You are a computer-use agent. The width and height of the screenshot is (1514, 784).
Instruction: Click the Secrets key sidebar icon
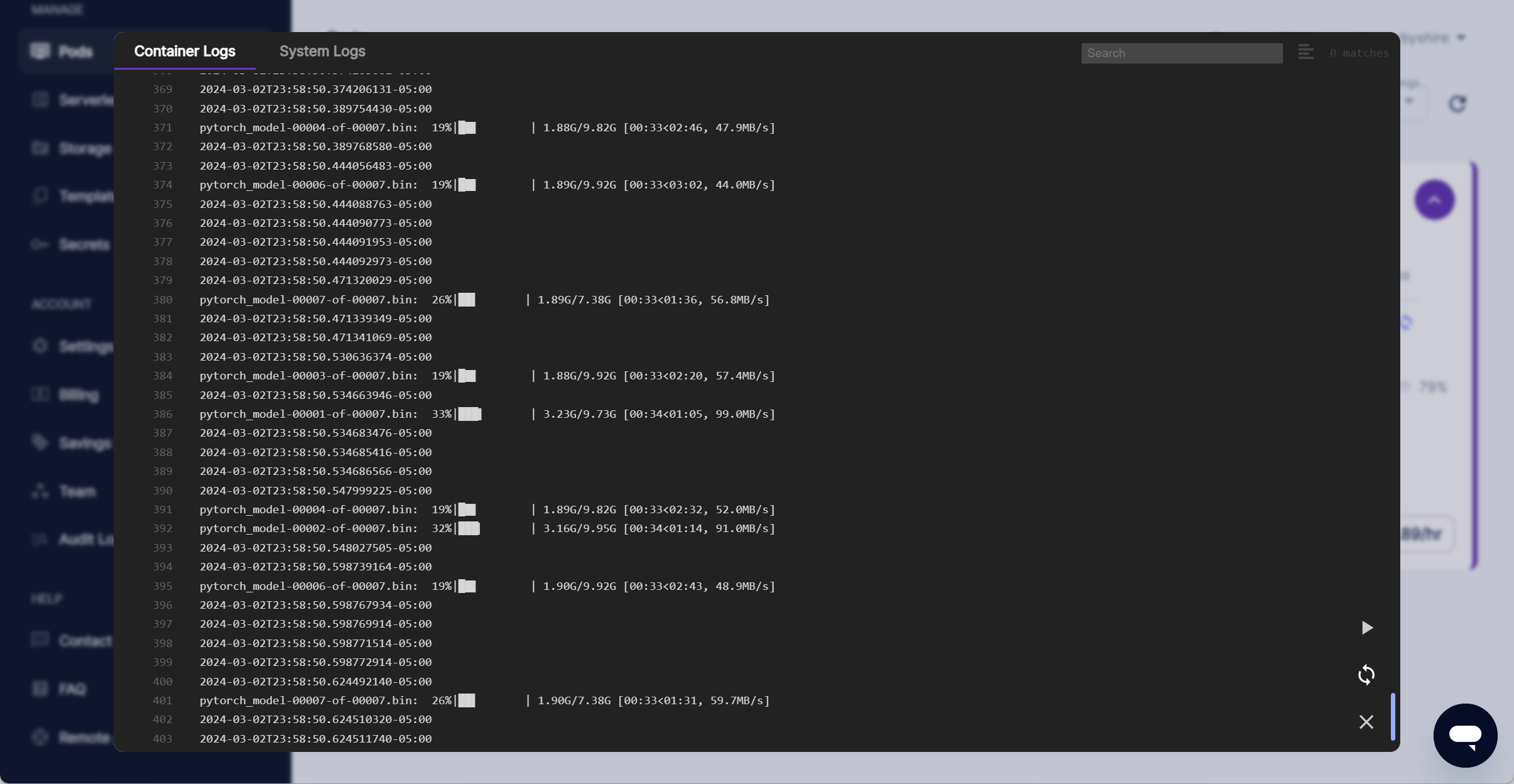pos(40,244)
